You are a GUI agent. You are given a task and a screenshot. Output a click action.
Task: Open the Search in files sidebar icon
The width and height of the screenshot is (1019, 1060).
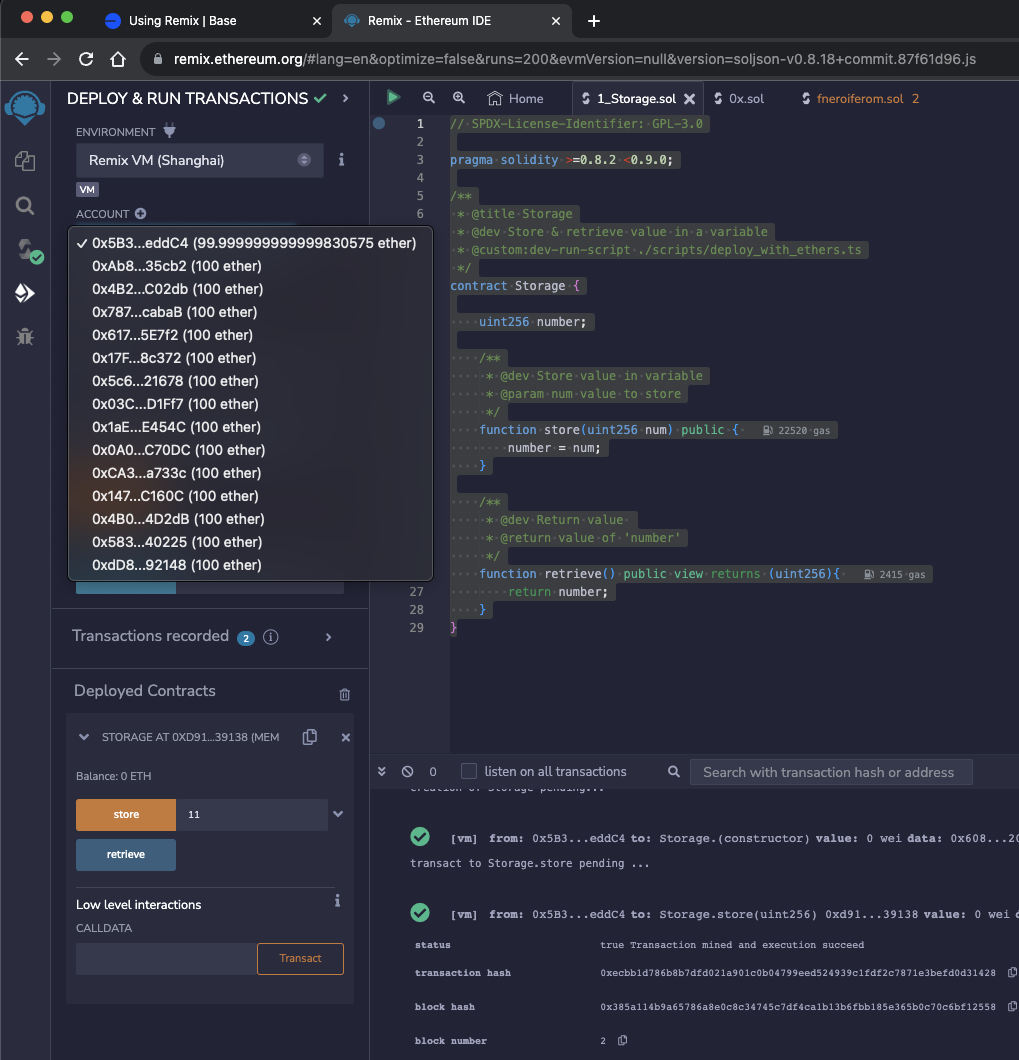pyautogui.click(x=25, y=206)
